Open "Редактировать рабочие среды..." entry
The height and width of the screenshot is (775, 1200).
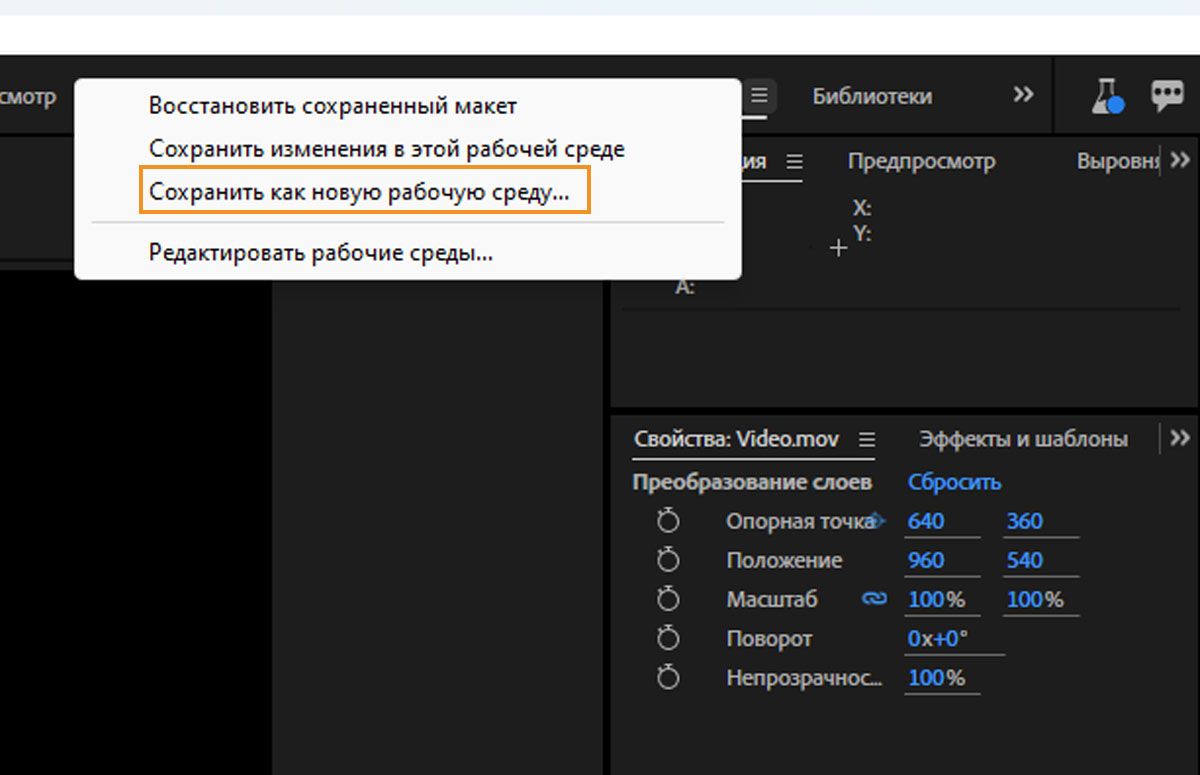321,253
